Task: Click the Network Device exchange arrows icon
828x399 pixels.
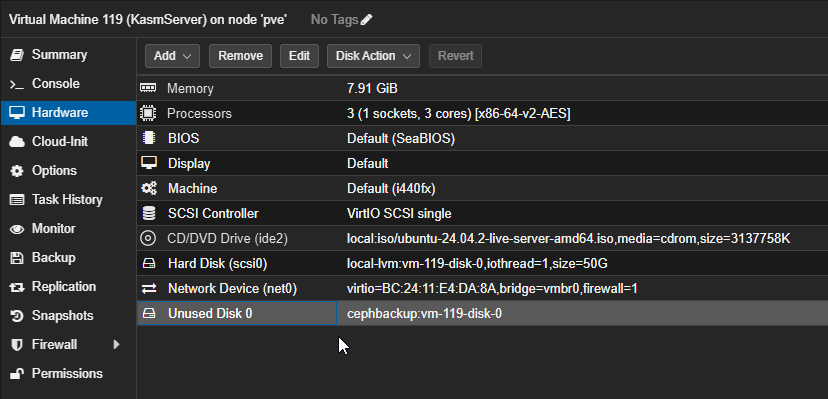Action: coord(149,289)
